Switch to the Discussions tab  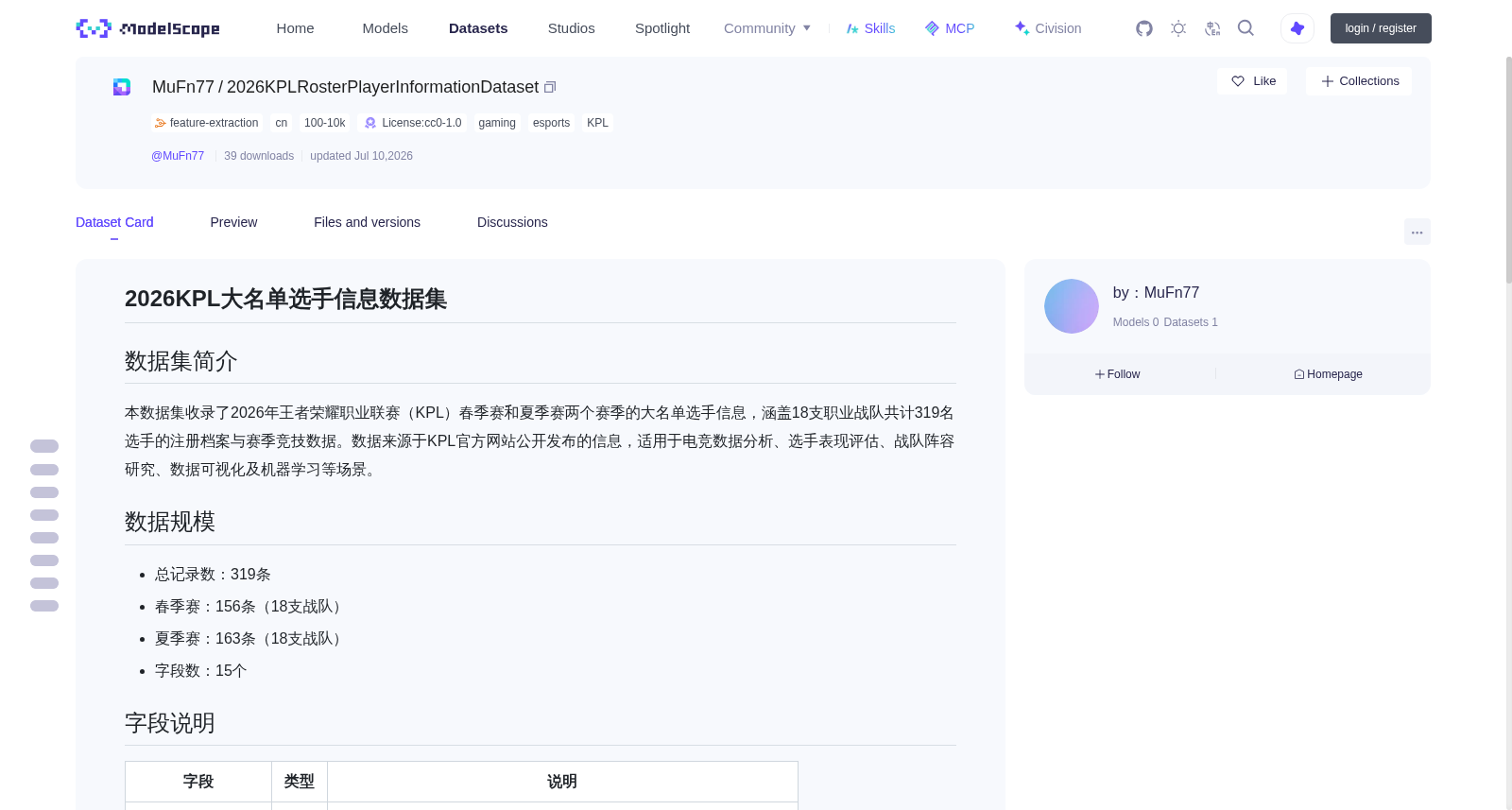coord(512,222)
